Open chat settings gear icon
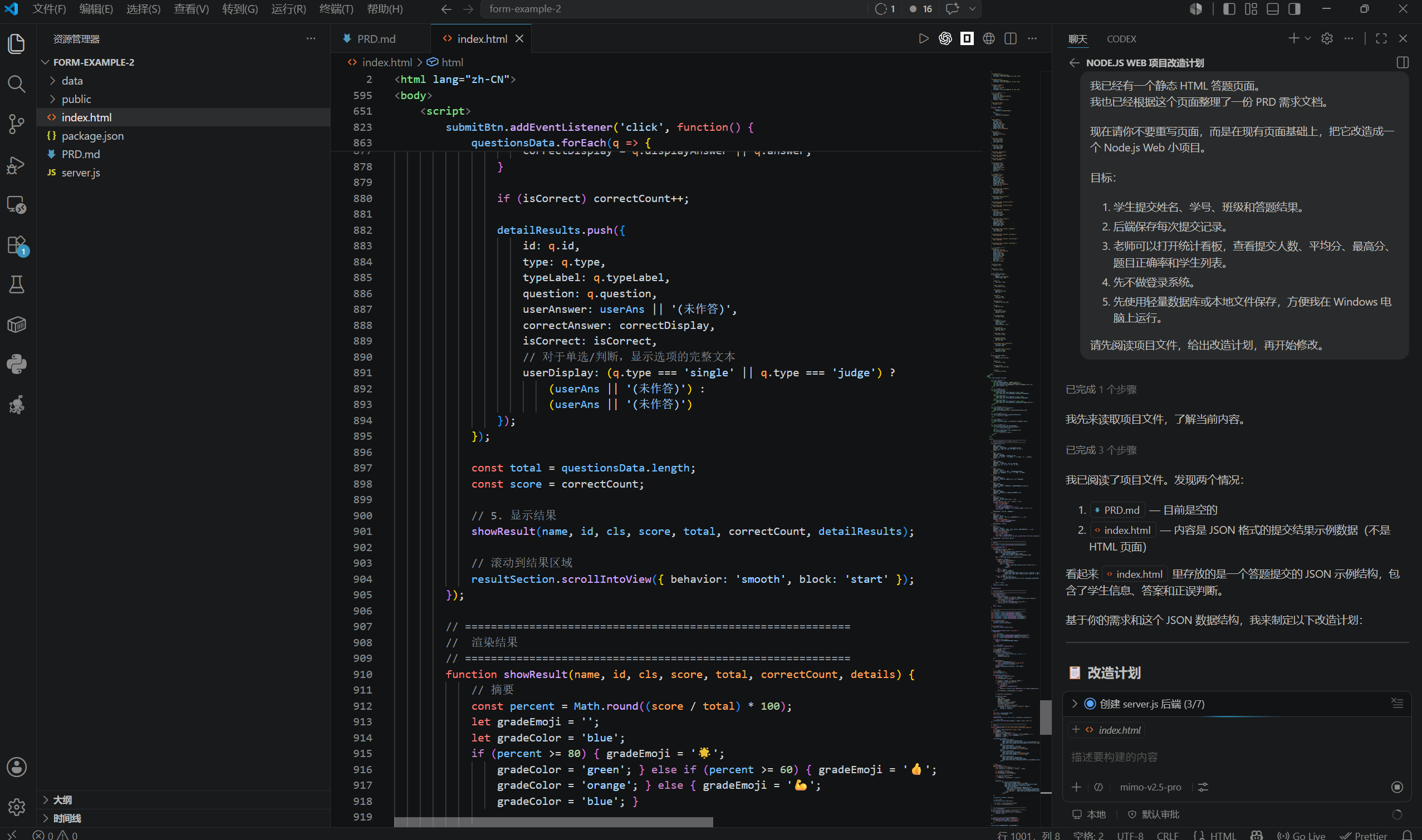This screenshot has height=840, width=1422. (1327, 38)
